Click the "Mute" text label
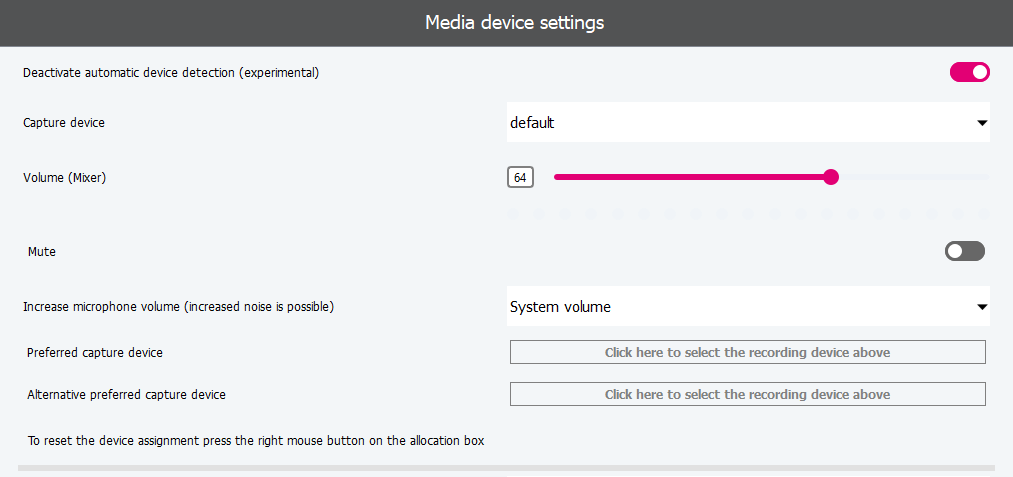This screenshot has width=1013, height=477. pos(42,252)
